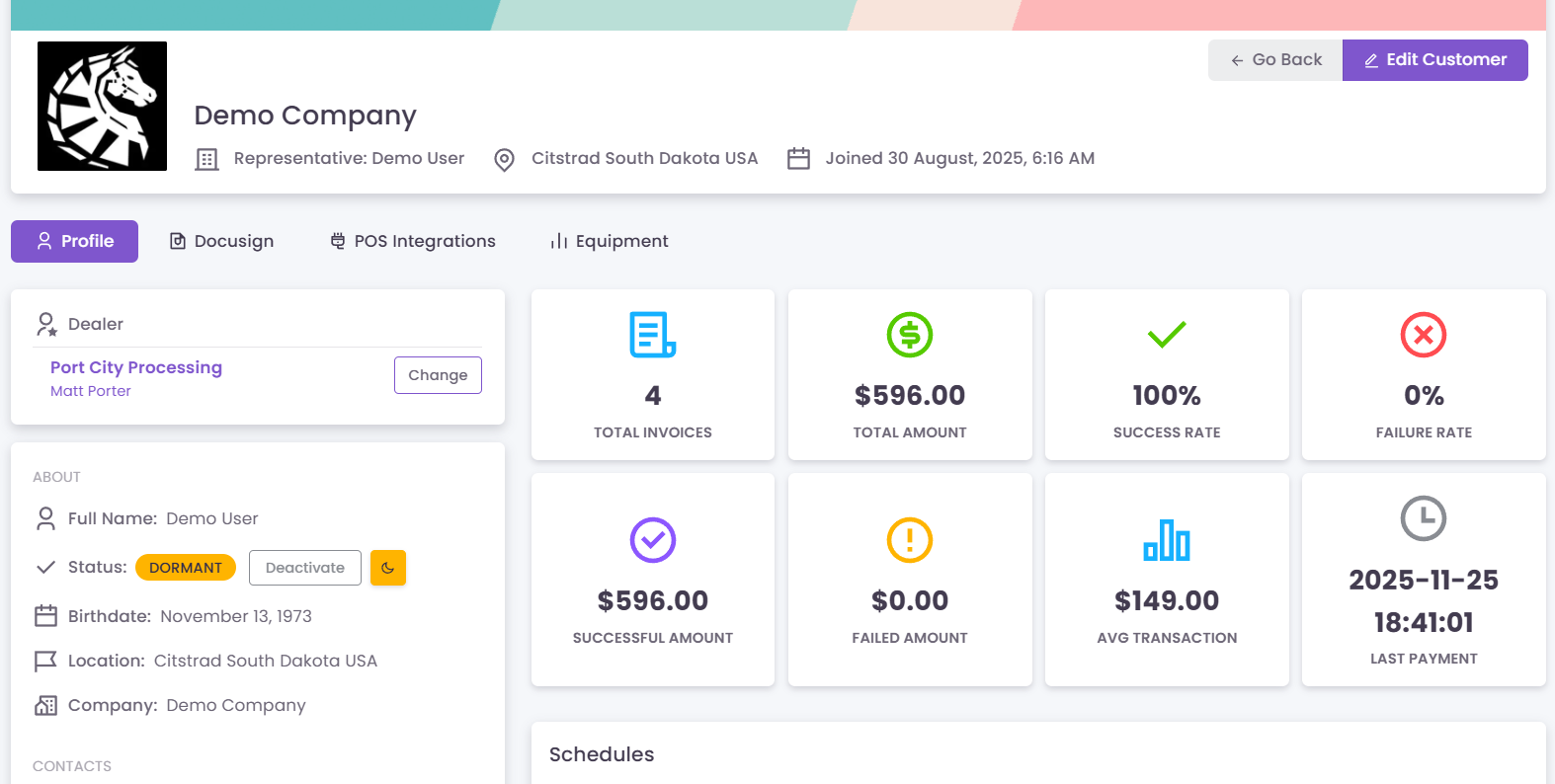Click the Edit Customer button
Screen dimensions: 1555x784
click(x=1434, y=60)
